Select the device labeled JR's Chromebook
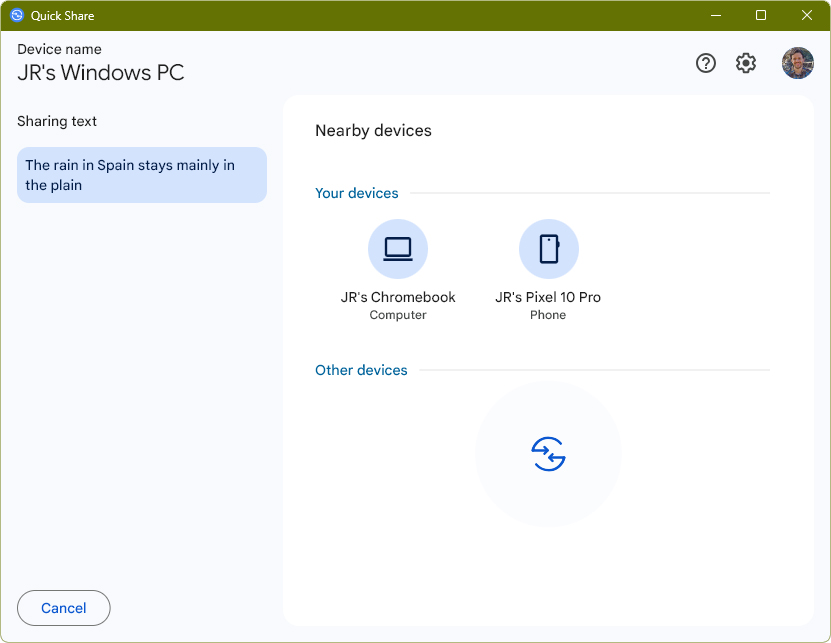 click(398, 297)
